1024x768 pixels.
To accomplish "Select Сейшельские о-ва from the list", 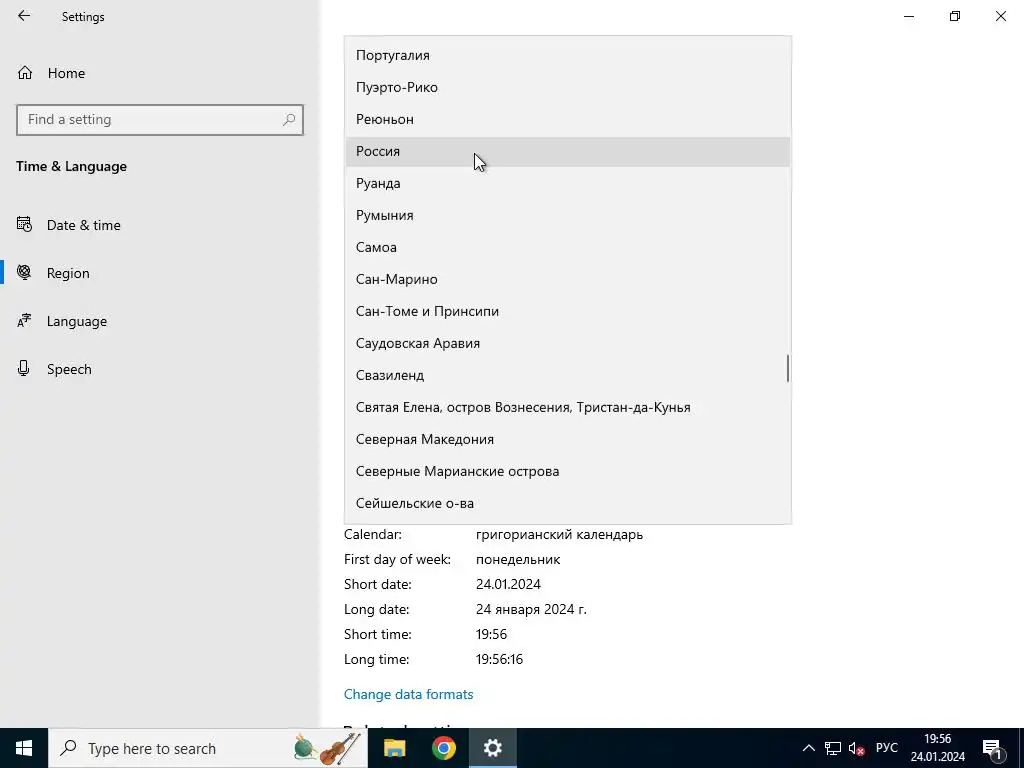I will (x=568, y=504).
